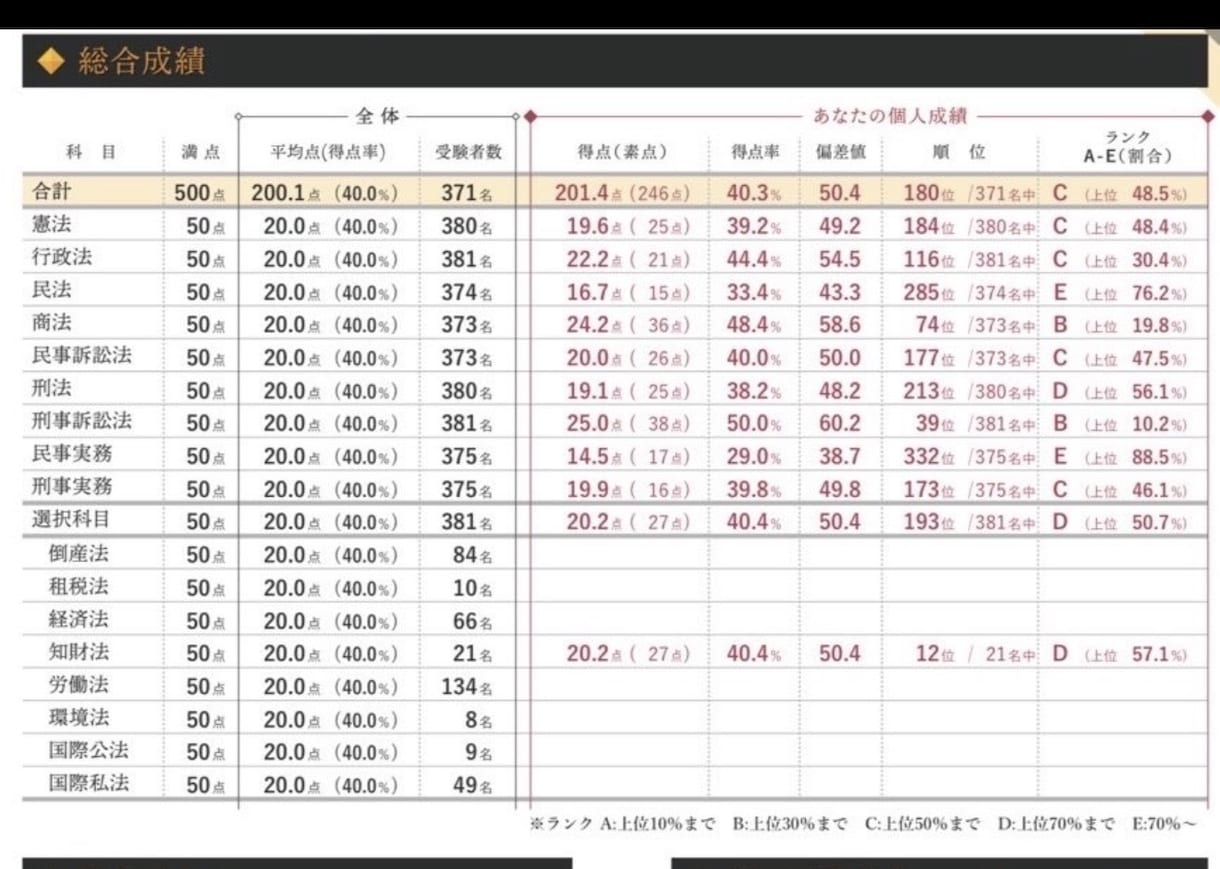Click the 科目 column header
Viewport: 1220px width, 869px height.
[91, 153]
